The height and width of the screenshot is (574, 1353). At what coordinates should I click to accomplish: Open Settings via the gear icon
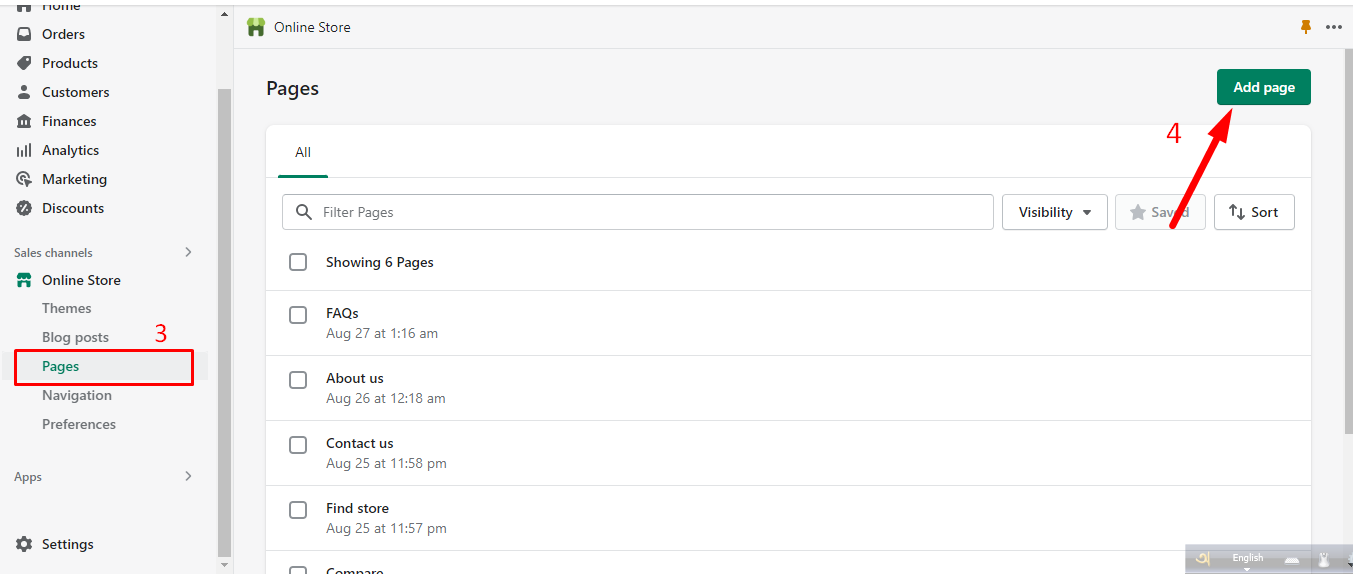24,544
